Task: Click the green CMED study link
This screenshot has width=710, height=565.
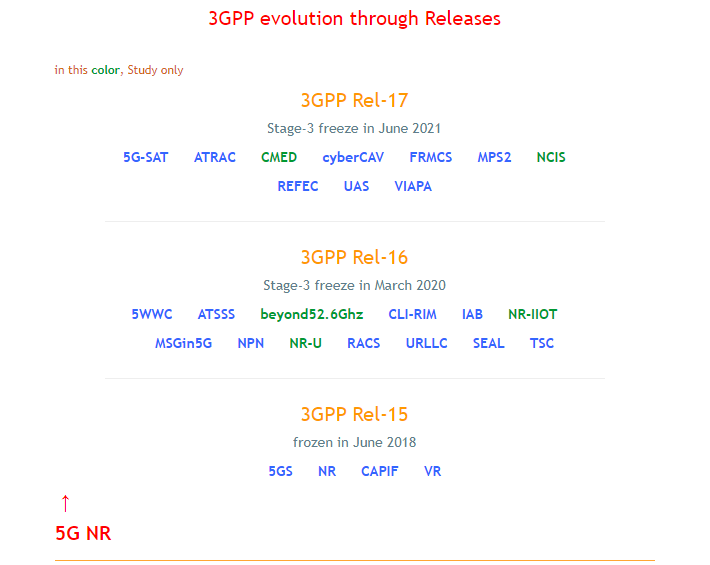Action: 279,157
